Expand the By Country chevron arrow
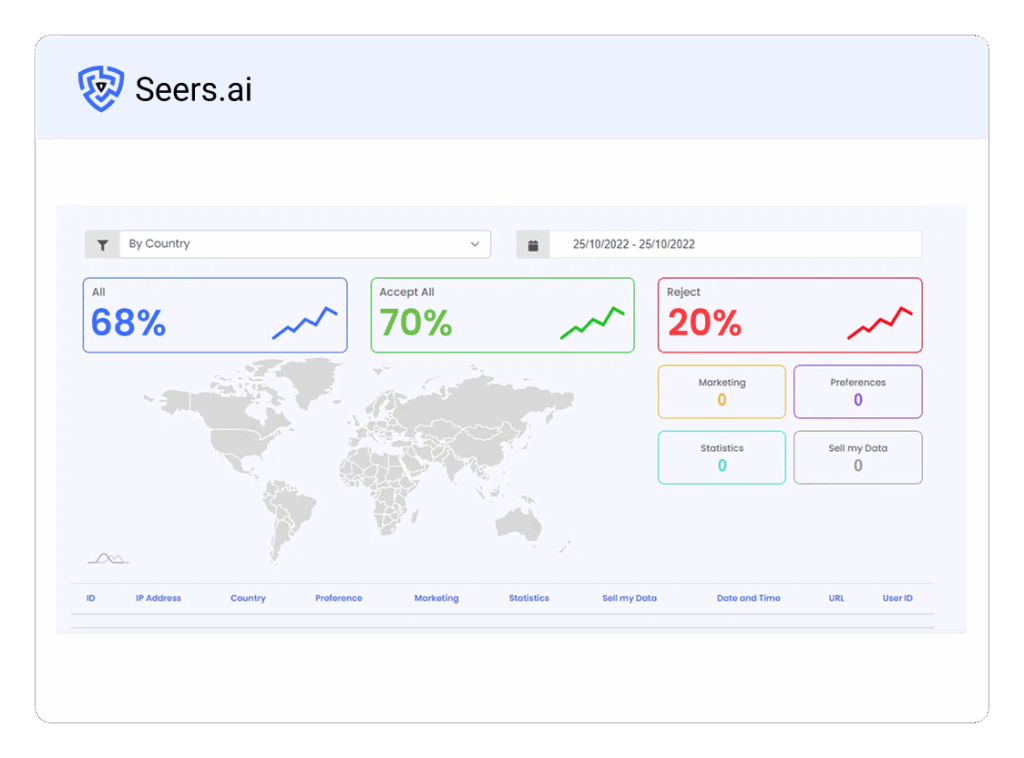 tap(475, 244)
